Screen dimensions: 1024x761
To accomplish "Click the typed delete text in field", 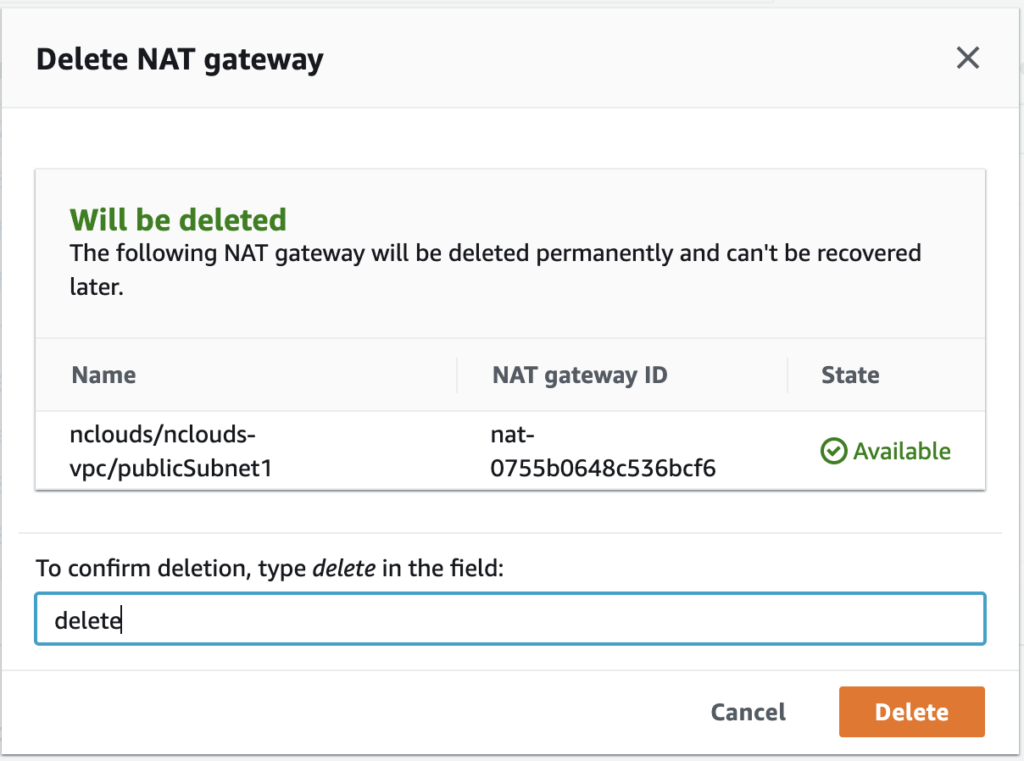I will [x=88, y=620].
